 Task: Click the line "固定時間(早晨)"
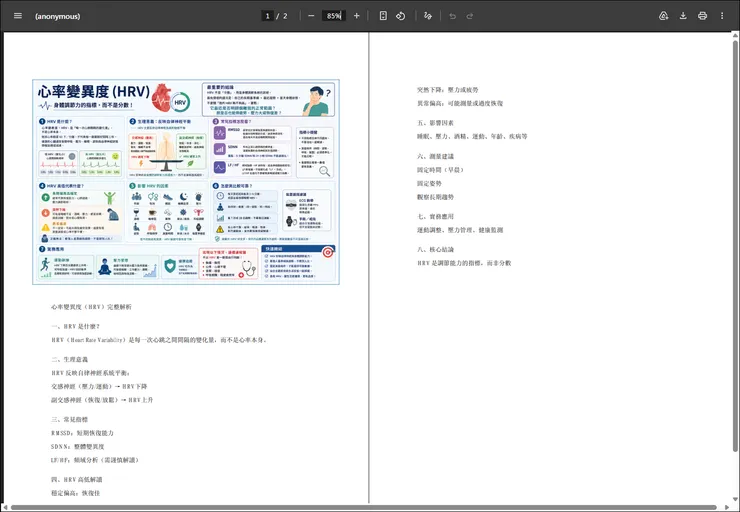(x=440, y=170)
